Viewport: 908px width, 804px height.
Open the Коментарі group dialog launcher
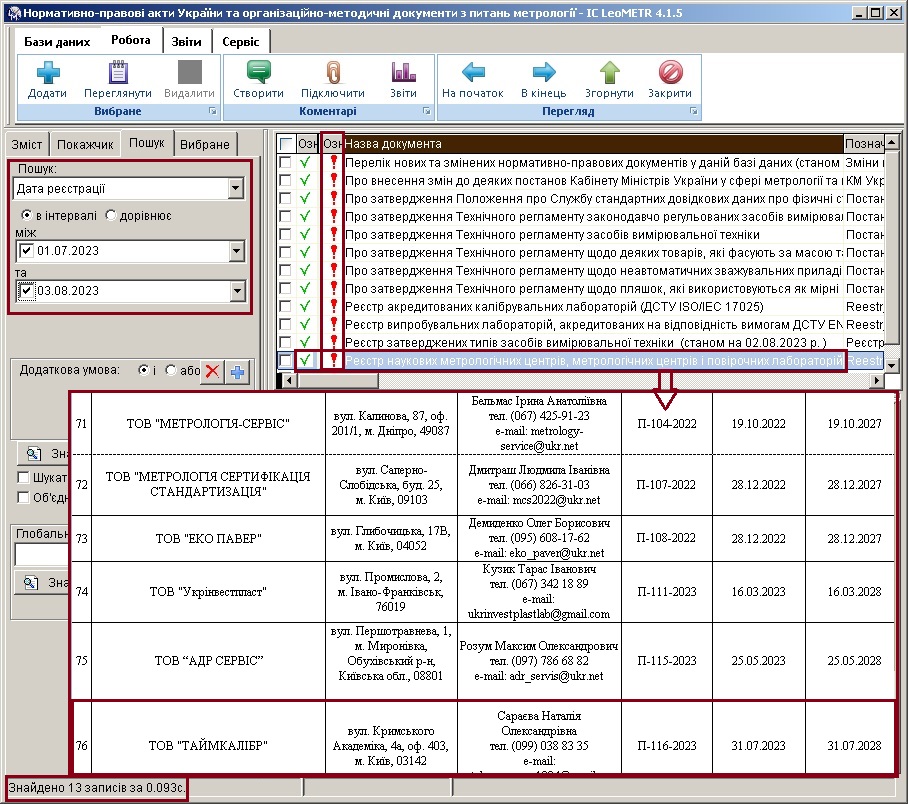(x=427, y=111)
